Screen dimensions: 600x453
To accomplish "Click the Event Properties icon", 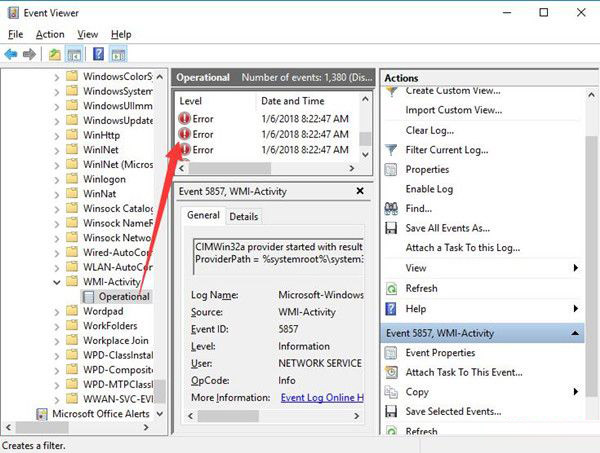I will pos(391,352).
